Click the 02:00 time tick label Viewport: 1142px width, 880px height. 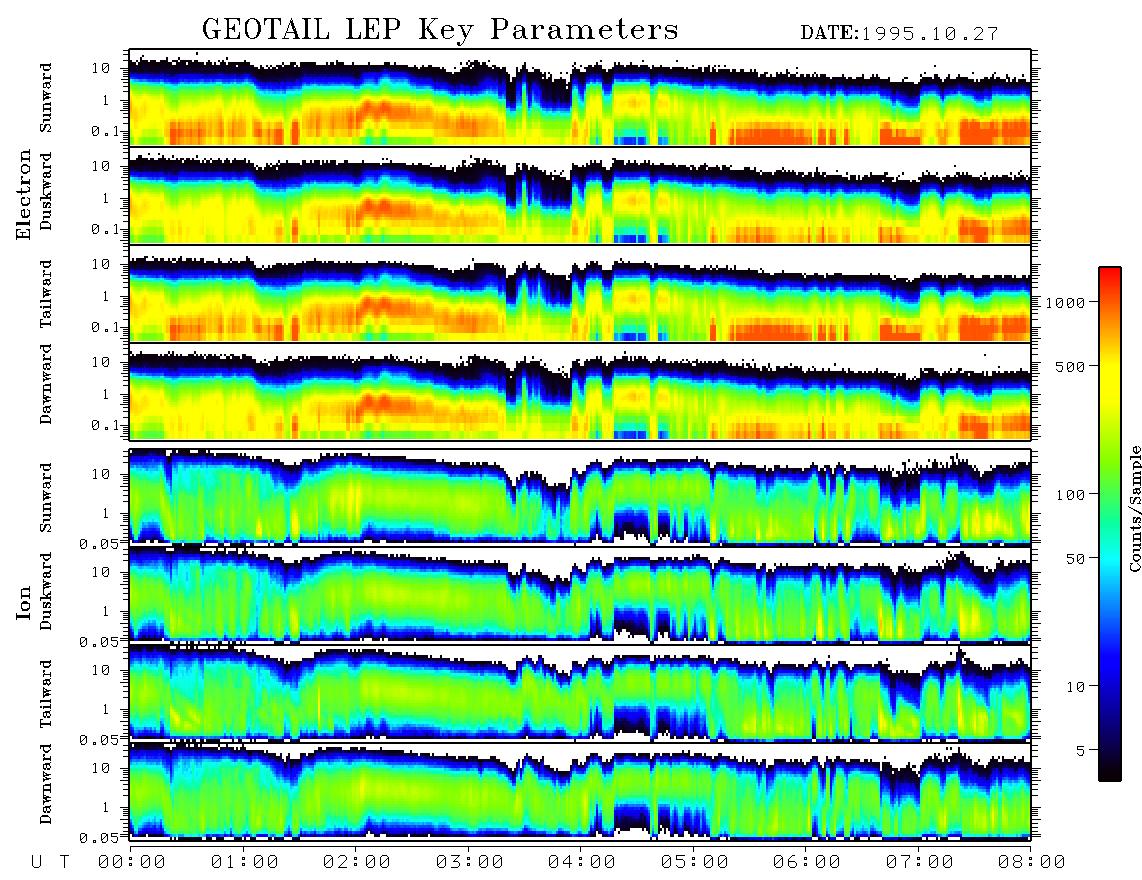click(x=357, y=862)
